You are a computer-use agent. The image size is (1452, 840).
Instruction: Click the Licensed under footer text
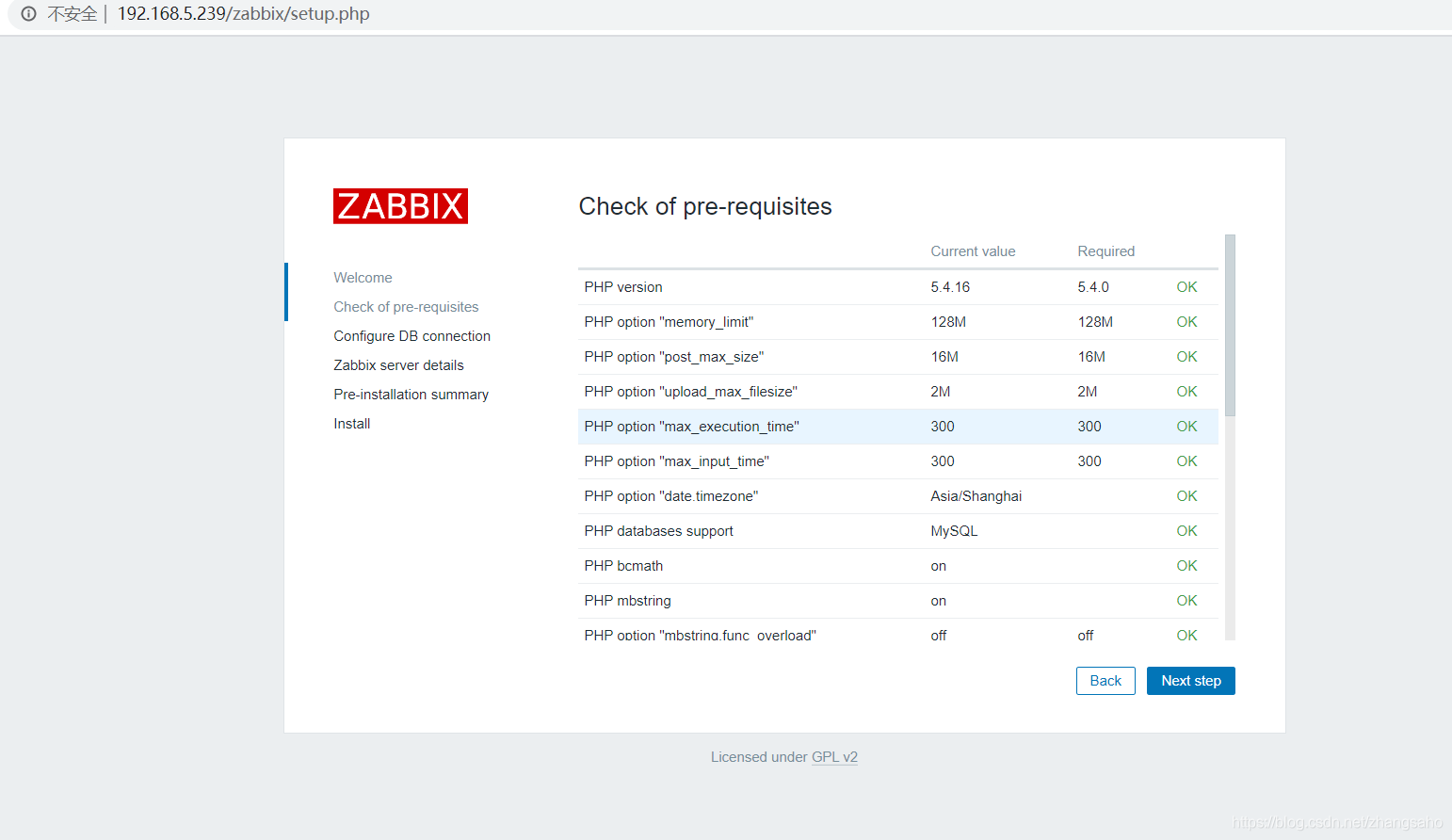pos(759,757)
